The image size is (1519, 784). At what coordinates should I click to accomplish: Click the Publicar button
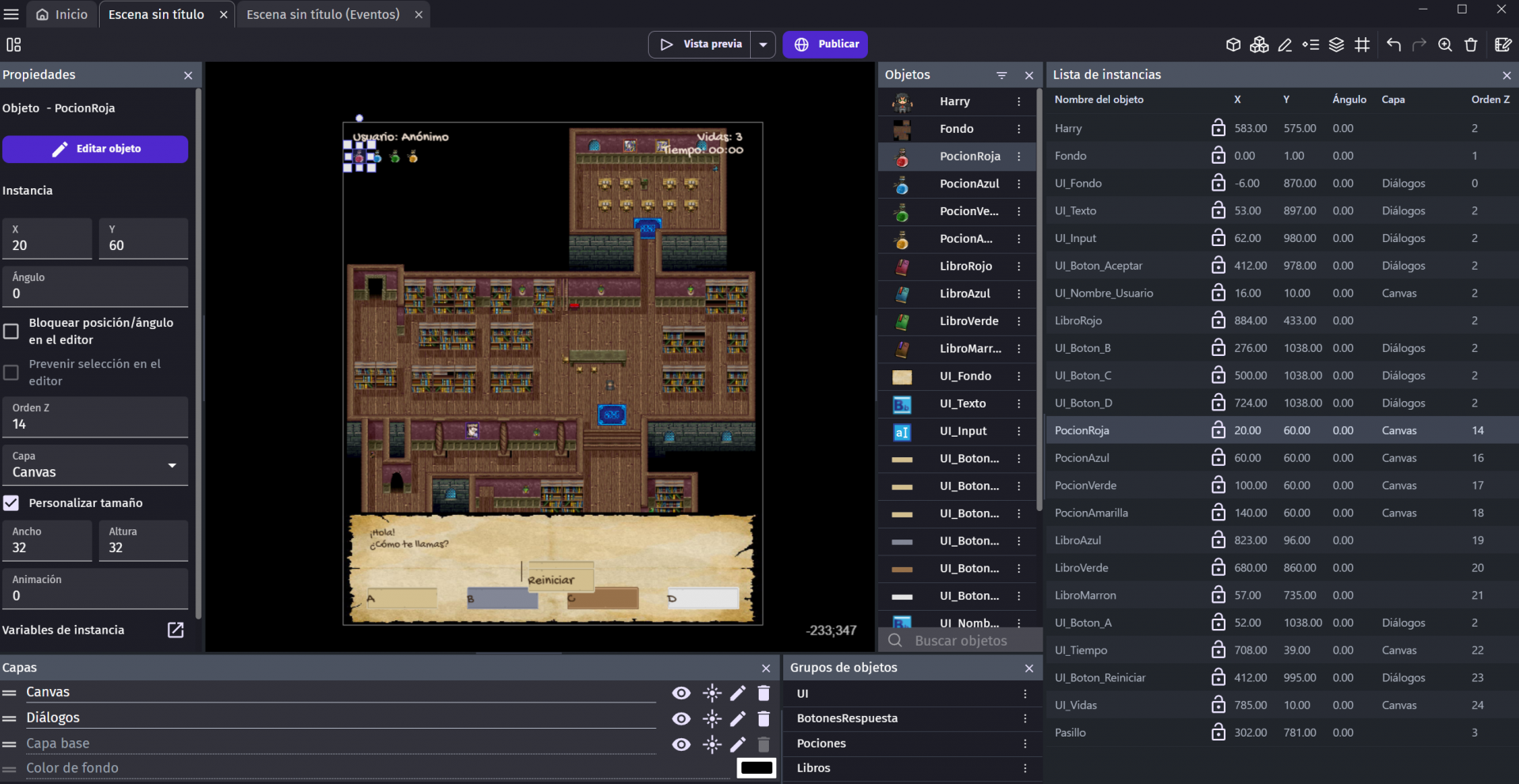pos(825,44)
